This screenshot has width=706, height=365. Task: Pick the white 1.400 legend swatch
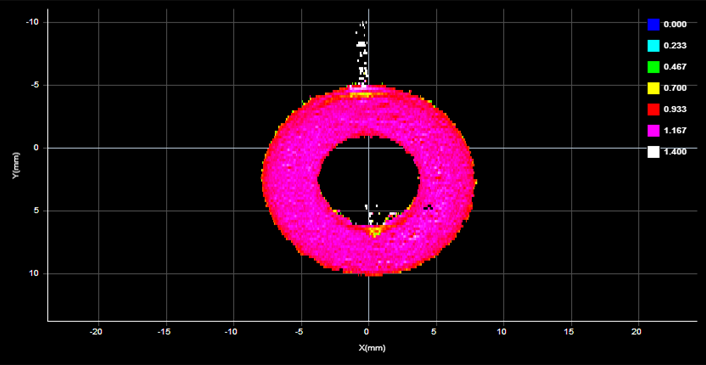653,152
